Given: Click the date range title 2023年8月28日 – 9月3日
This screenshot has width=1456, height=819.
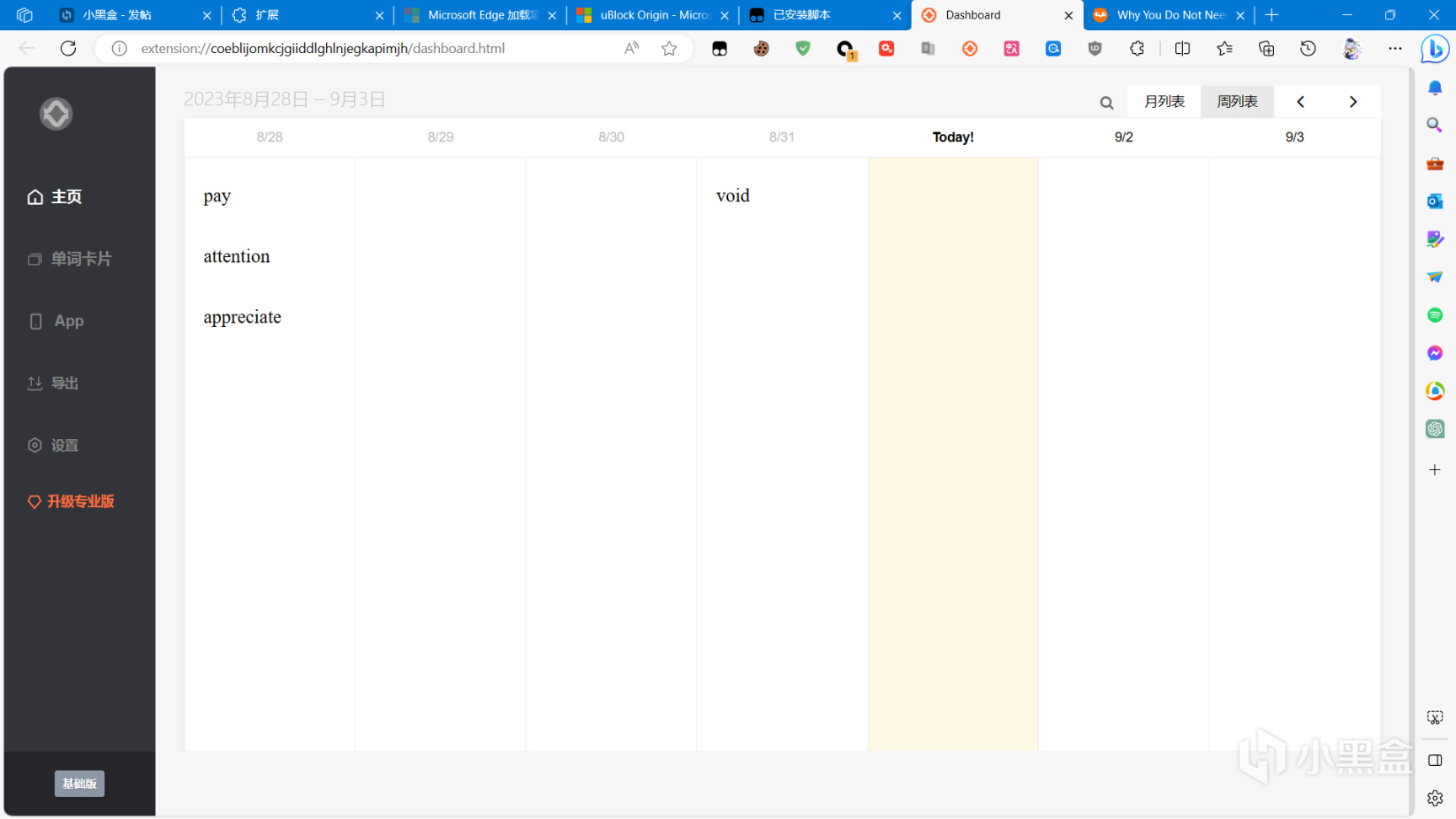Looking at the screenshot, I should 285,99.
